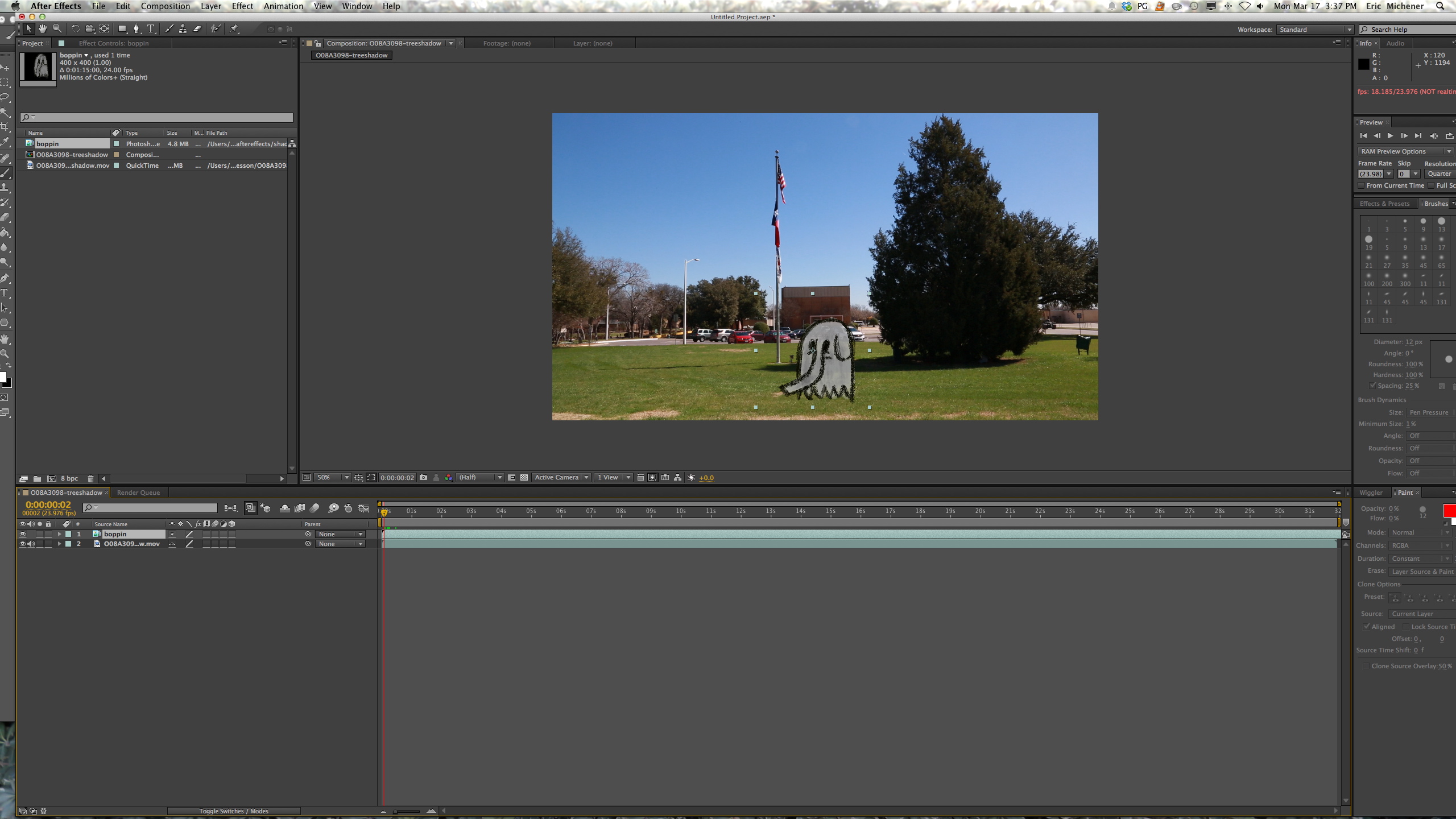Pick the Pen tool in toolbar
The image size is (1456, 819).
136,28
